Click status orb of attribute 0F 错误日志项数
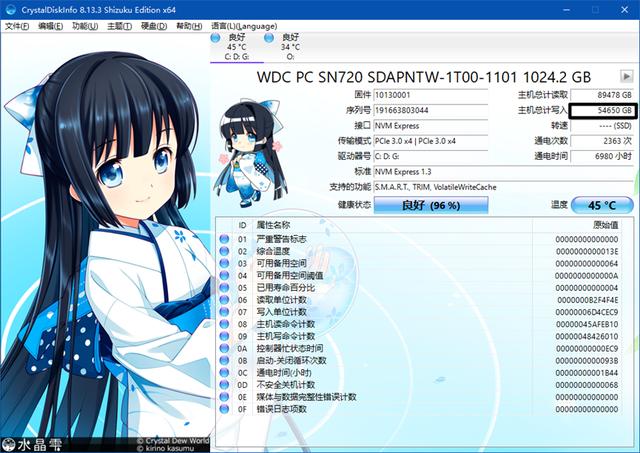The width and height of the screenshot is (640, 453). 224,409
